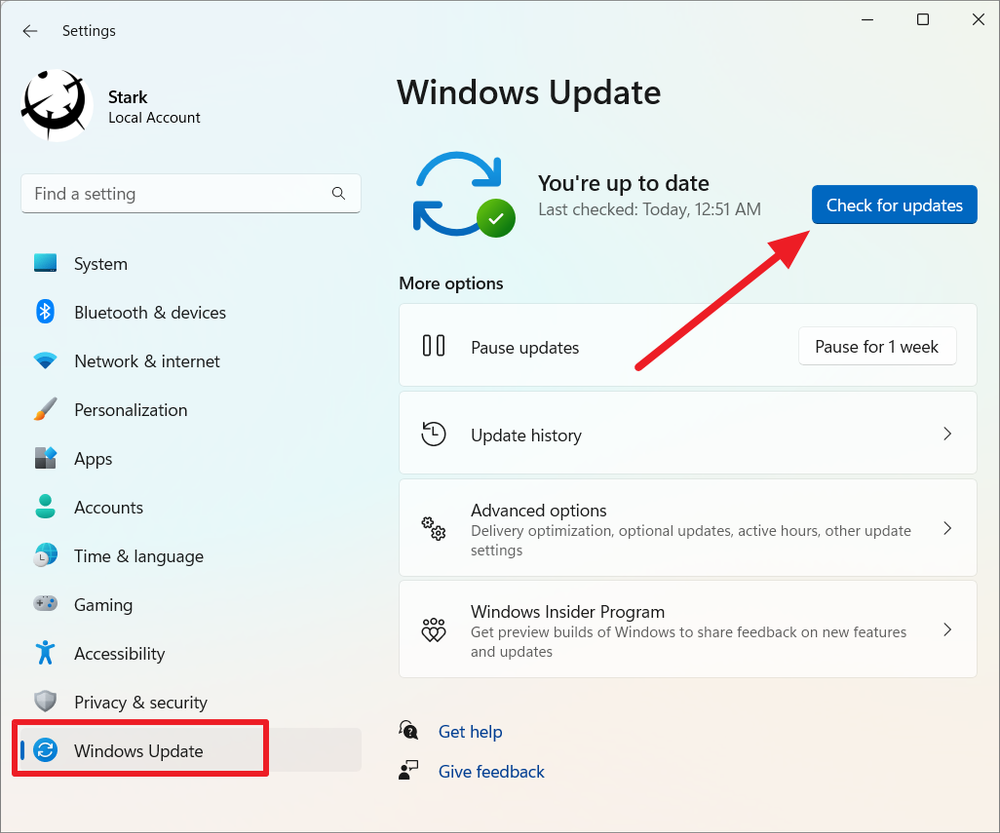Open the Update history row
Image resolution: width=1000 pixels, height=833 pixels.
(x=688, y=434)
